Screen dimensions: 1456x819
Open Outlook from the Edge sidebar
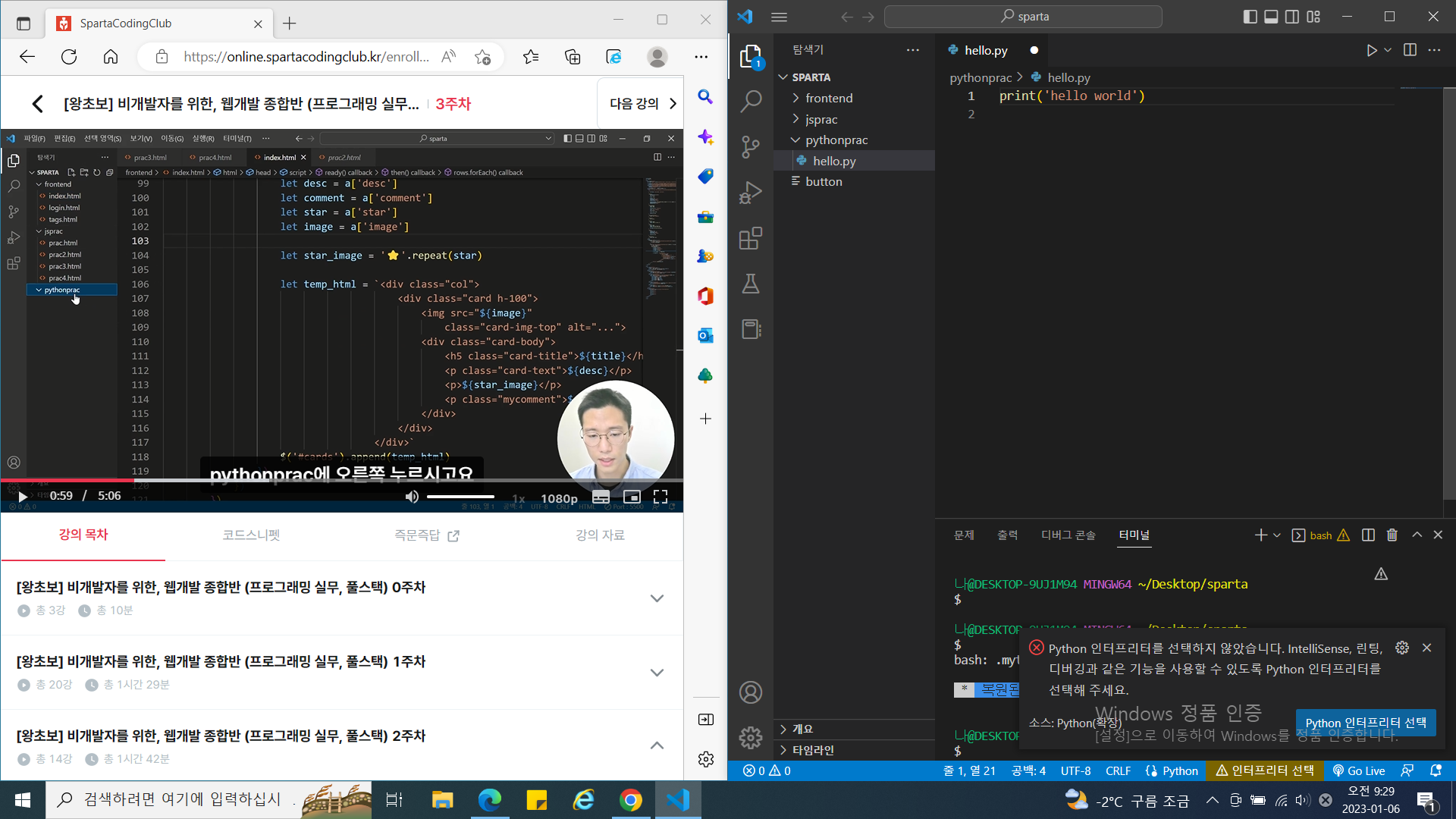pyautogui.click(x=705, y=335)
